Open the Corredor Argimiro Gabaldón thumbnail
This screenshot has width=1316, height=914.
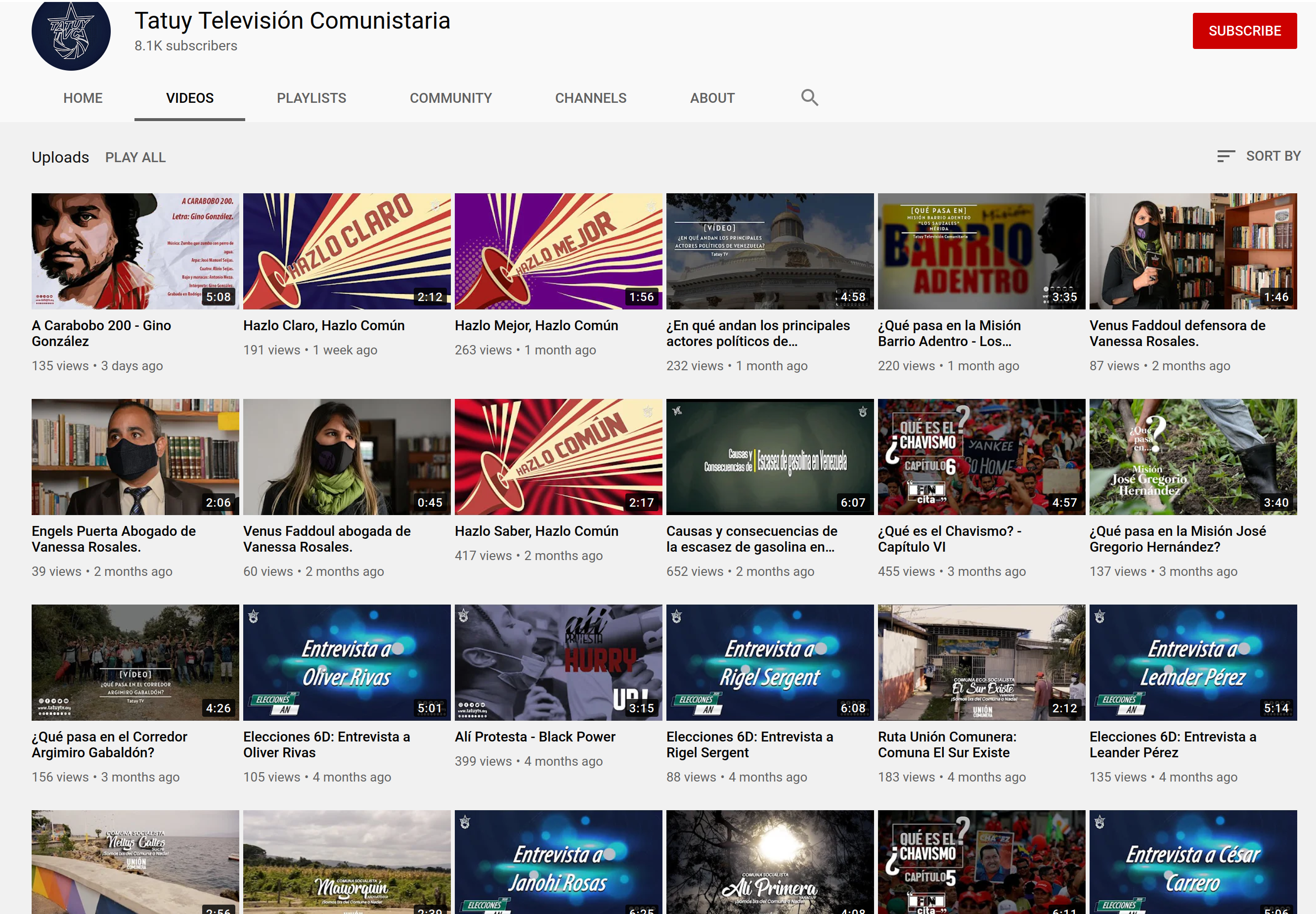click(135, 662)
